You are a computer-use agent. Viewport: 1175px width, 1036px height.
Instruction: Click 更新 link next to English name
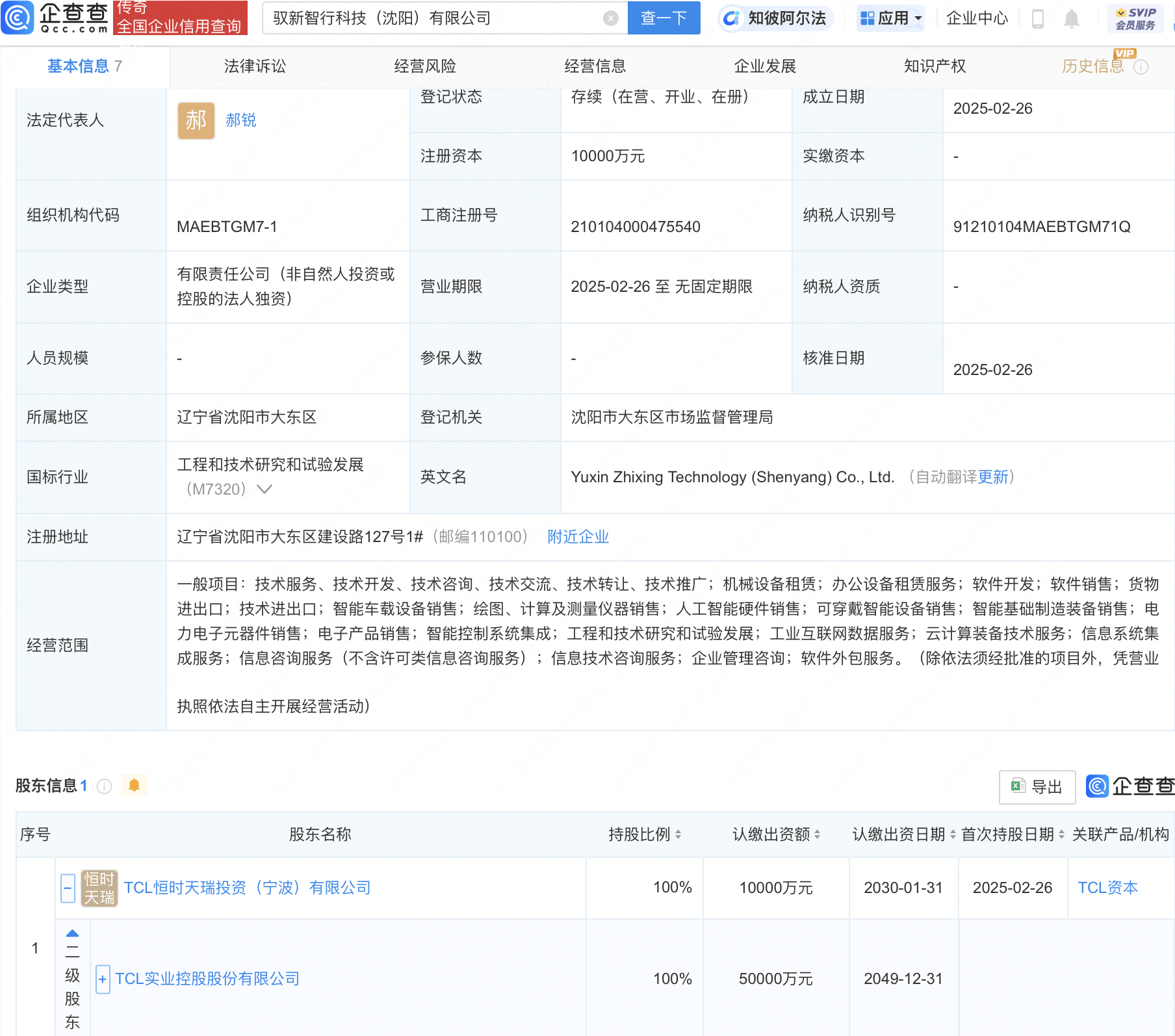click(x=993, y=477)
